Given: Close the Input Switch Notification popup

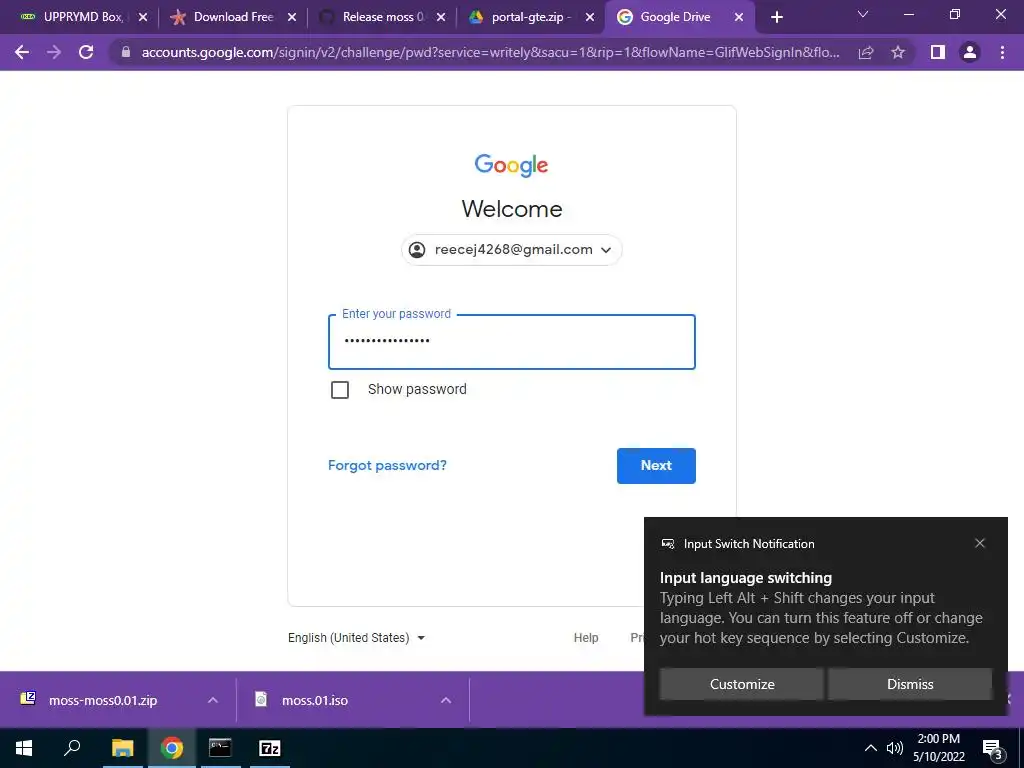Looking at the screenshot, I should 980,543.
